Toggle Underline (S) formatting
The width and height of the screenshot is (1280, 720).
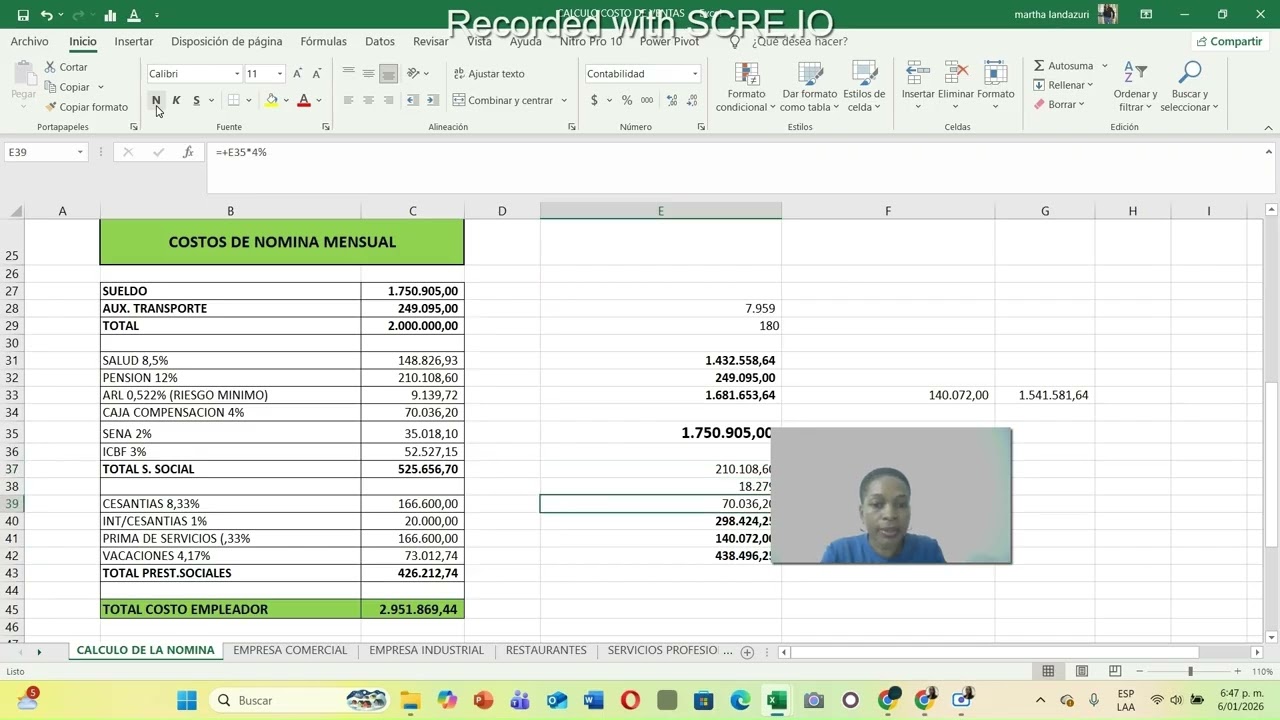(x=196, y=100)
